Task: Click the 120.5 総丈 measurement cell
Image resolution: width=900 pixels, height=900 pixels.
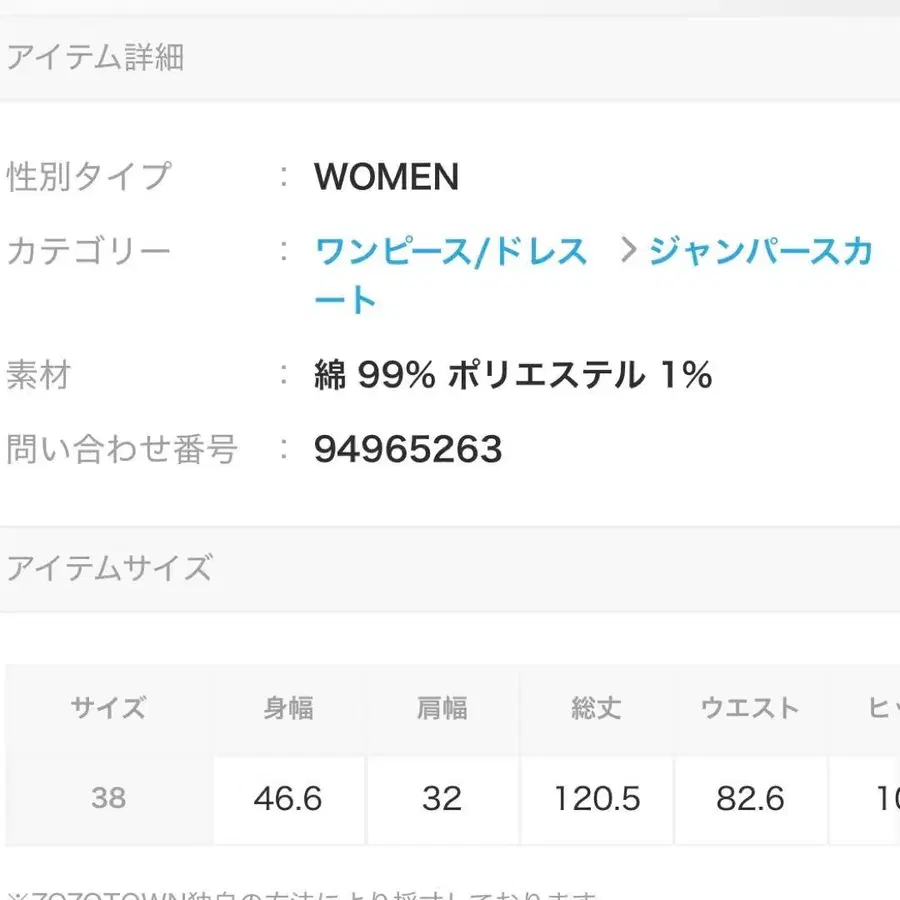Action: pyautogui.click(x=596, y=798)
